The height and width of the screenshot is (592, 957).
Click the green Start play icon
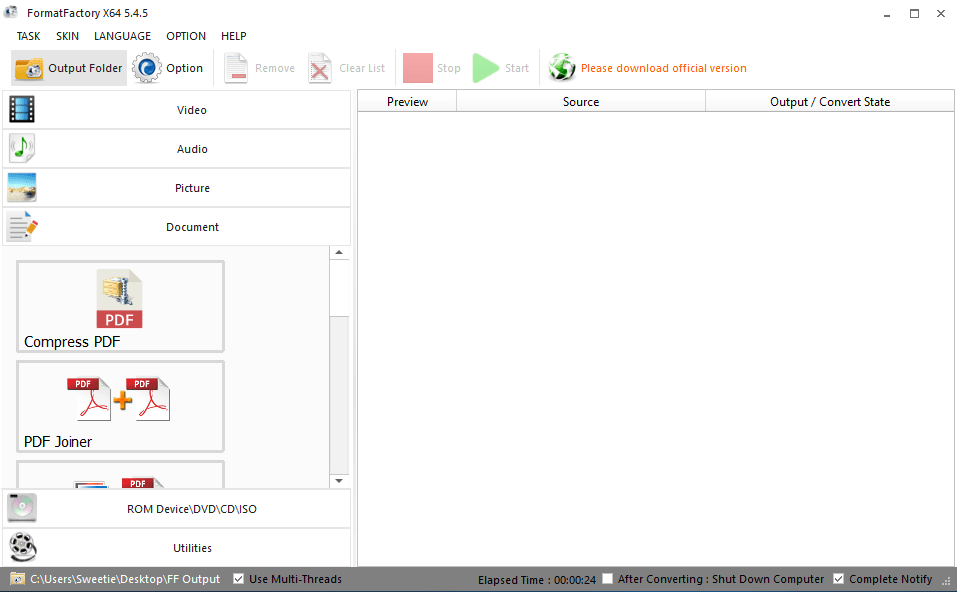click(486, 68)
